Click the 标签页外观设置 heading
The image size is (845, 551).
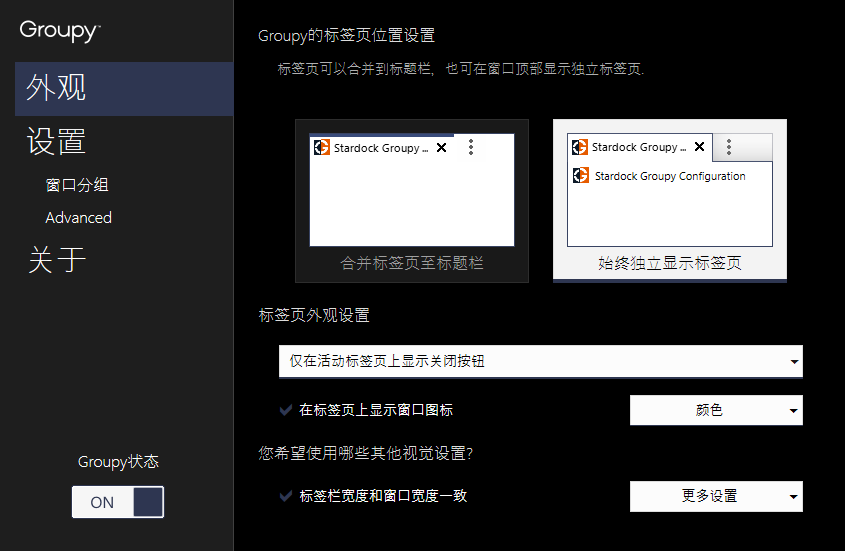314,315
